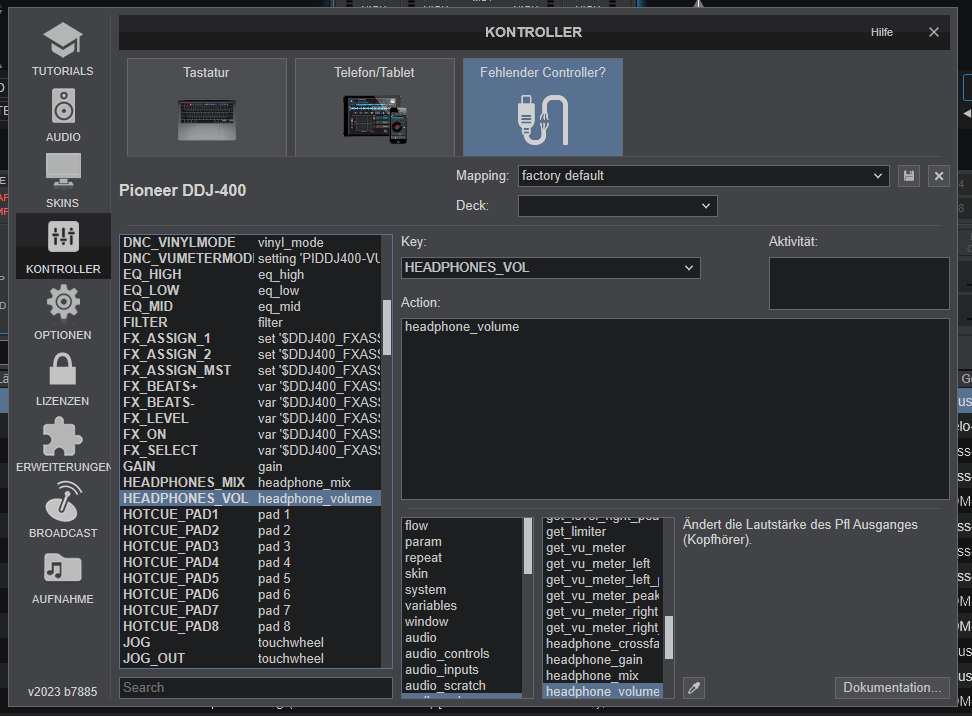Select HEADPHONES_VOL mapping row
The image size is (972, 716).
pyautogui.click(x=250, y=499)
